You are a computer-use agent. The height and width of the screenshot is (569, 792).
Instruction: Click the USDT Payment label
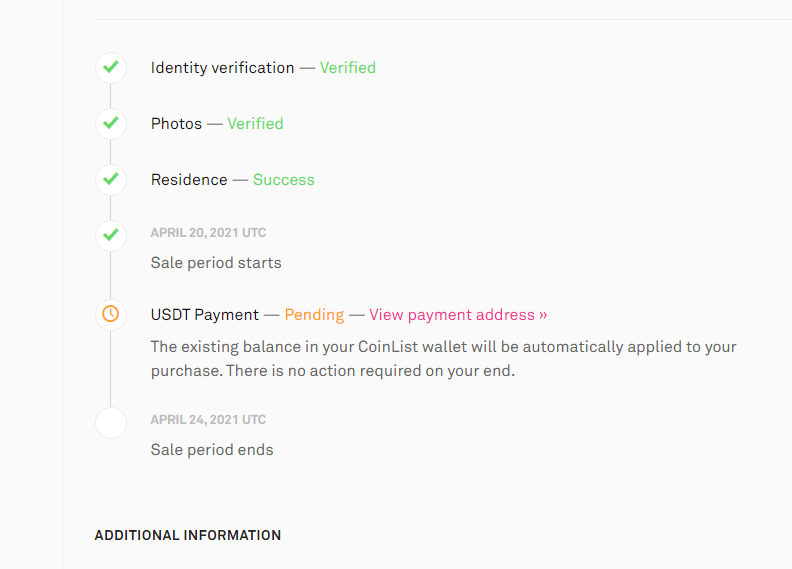click(205, 315)
